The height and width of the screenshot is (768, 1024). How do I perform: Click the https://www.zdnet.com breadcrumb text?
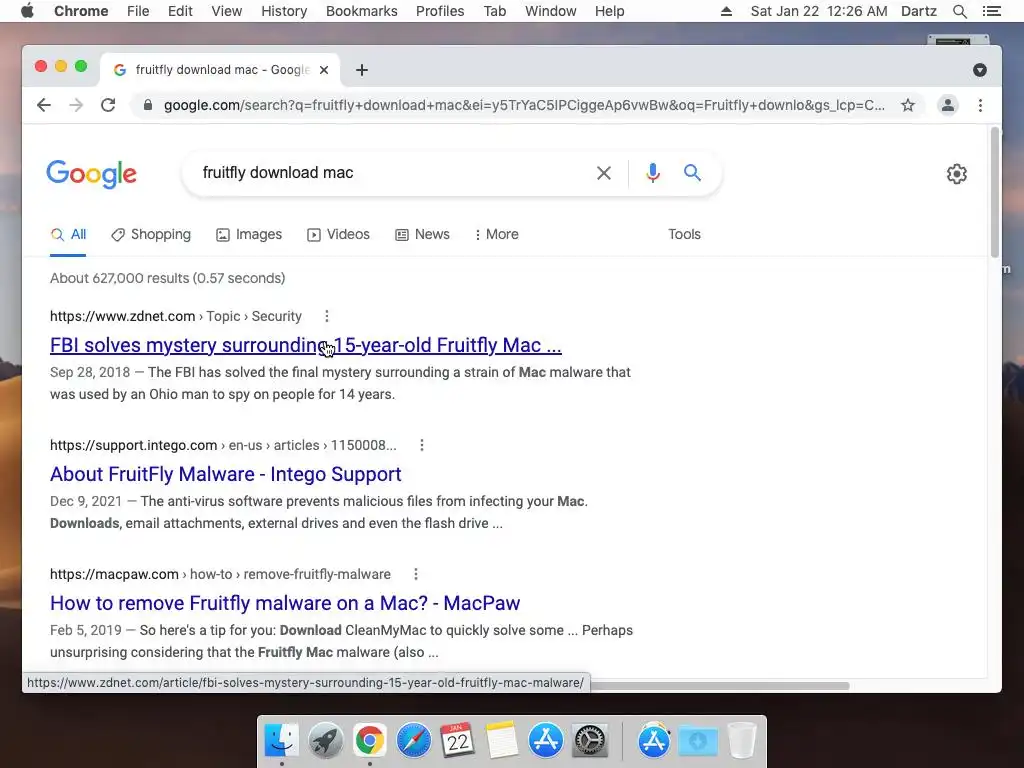click(123, 316)
